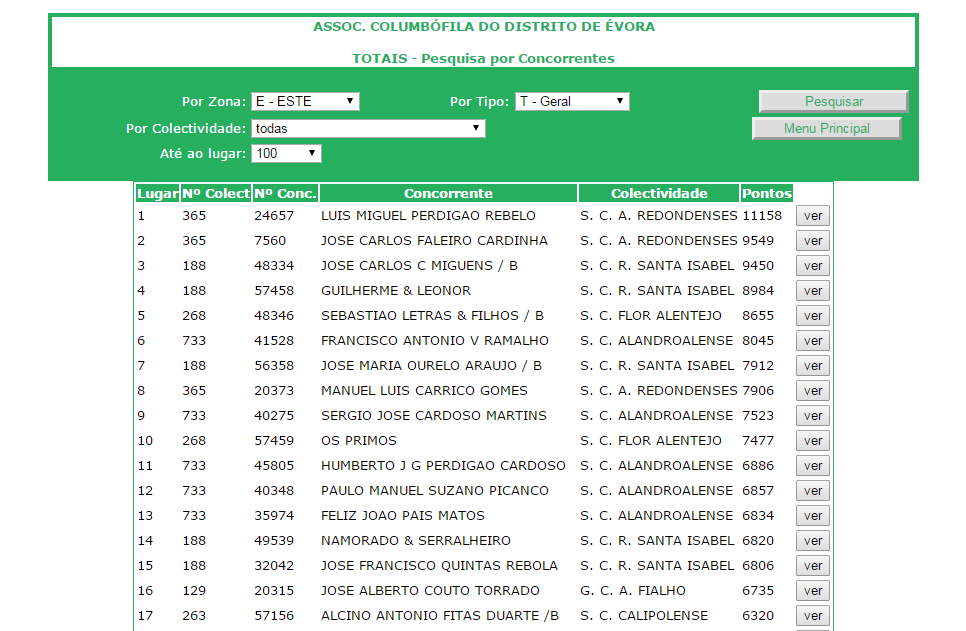The width and height of the screenshot is (966, 631).
Task: Click collectivity number 263
Action: click(x=194, y=616)
